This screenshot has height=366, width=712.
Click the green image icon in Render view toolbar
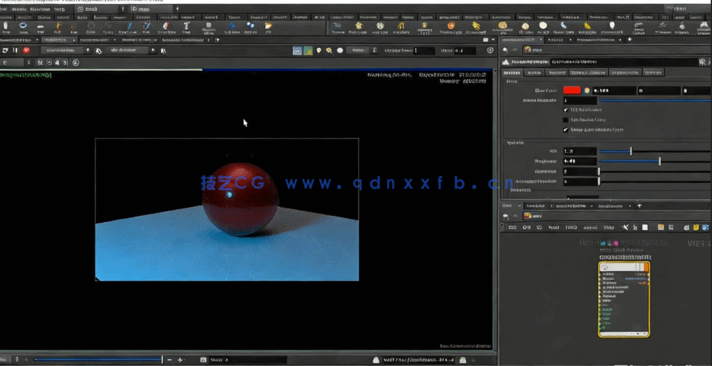[x=308, y=50]
